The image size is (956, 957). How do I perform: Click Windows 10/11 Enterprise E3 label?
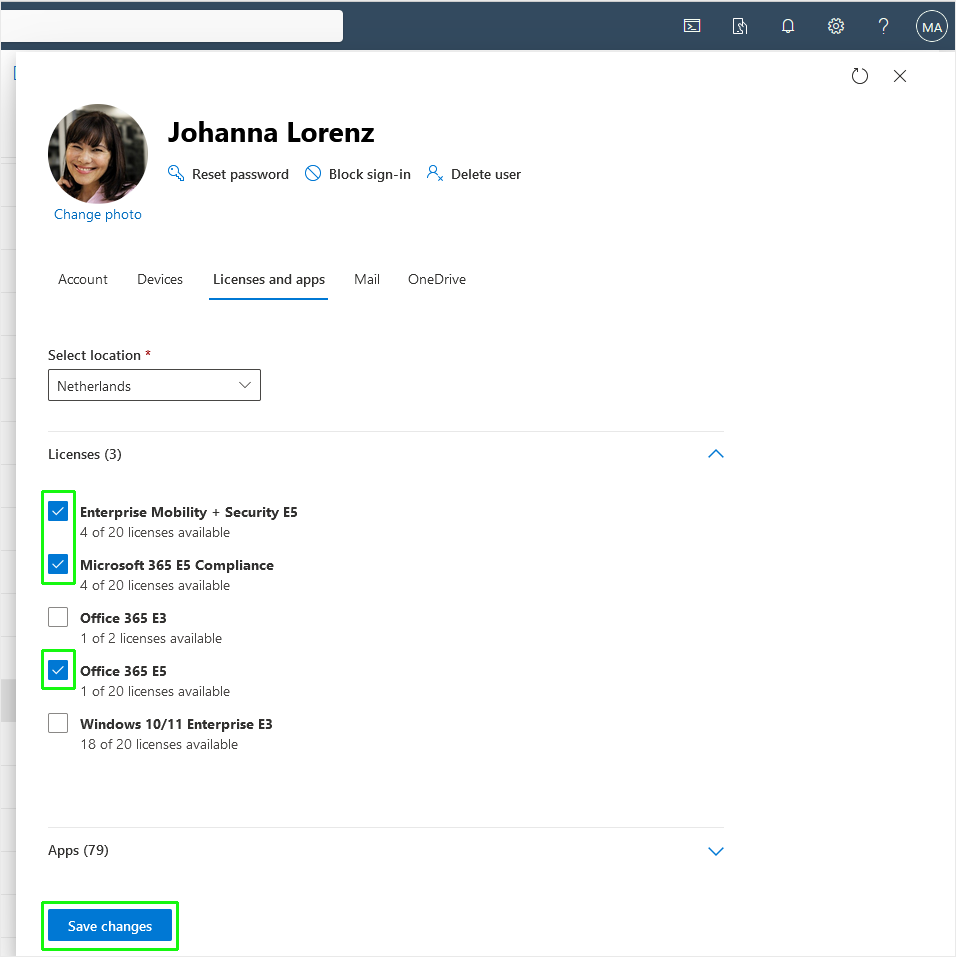tap(176, 724)
